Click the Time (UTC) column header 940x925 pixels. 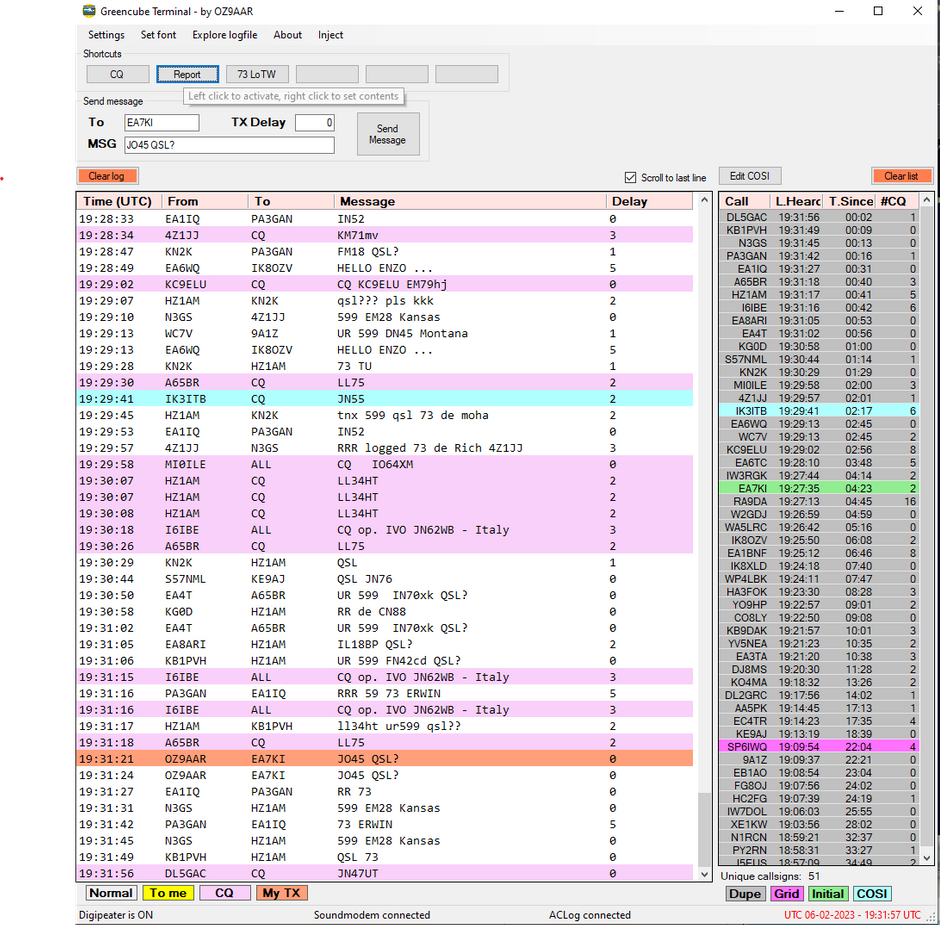(x=118, y=201)
